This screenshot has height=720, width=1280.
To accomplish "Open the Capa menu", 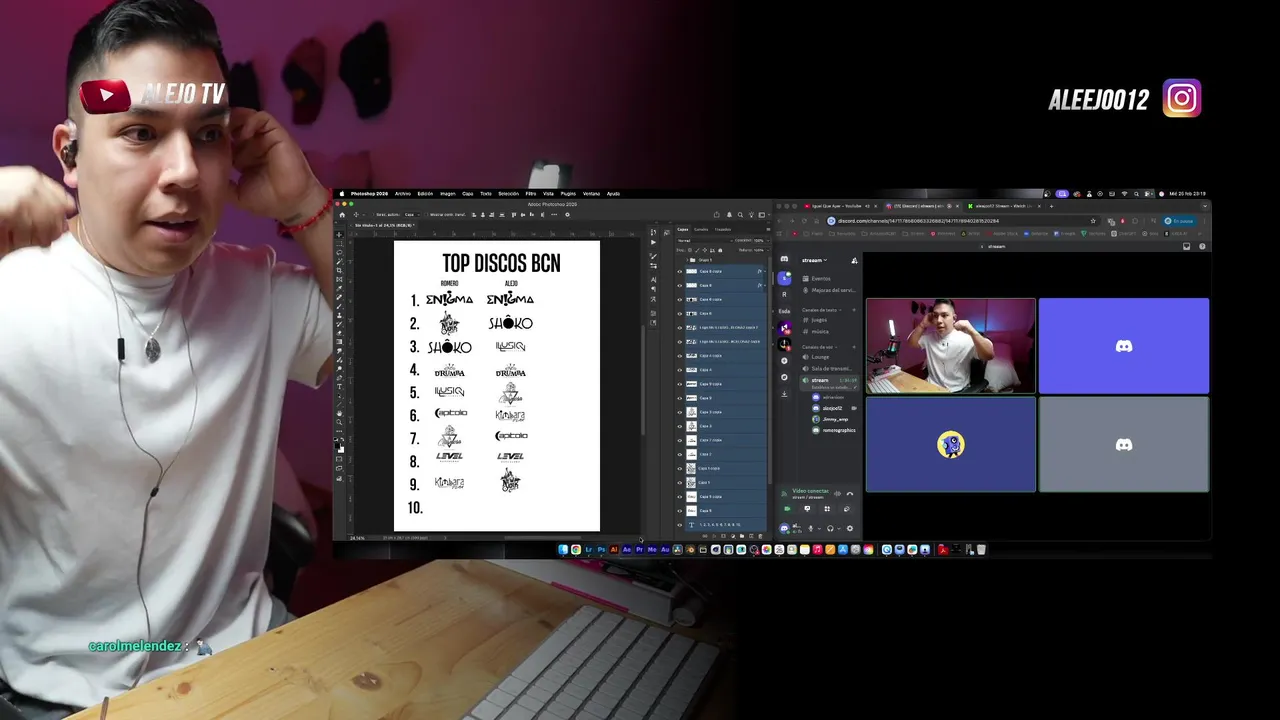I will (x=468, y=194).
